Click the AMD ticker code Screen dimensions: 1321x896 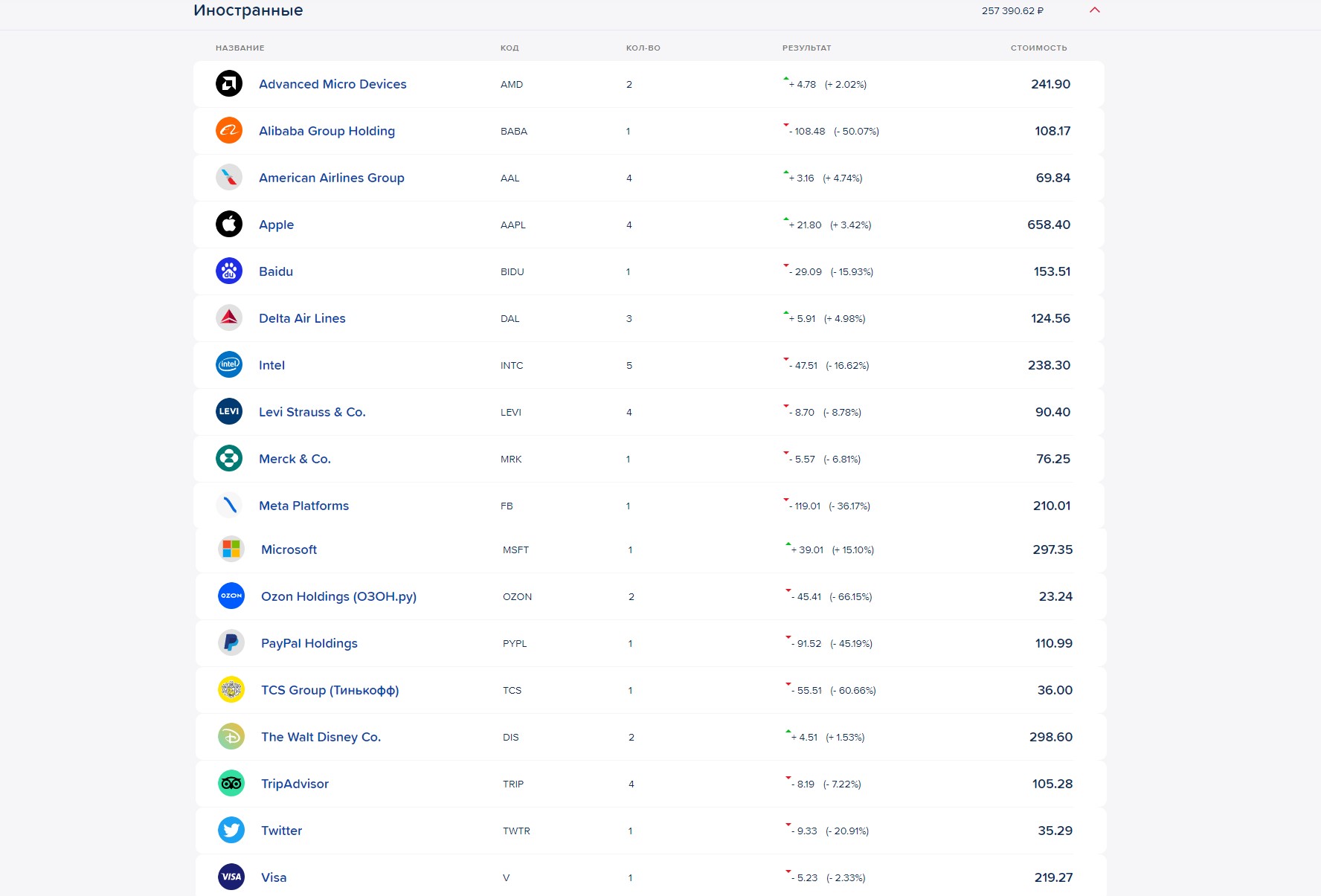(512, 84)
